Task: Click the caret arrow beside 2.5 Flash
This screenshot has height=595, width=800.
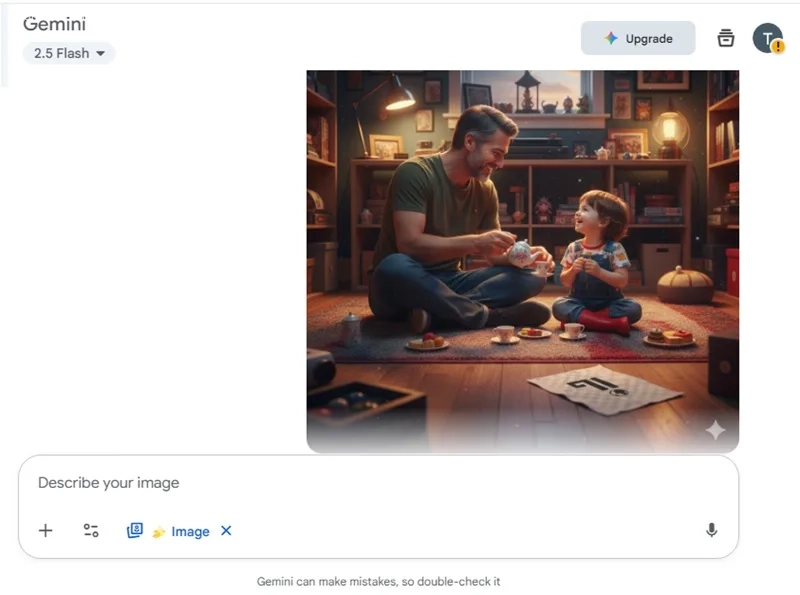Action: [x=101, y=53]
